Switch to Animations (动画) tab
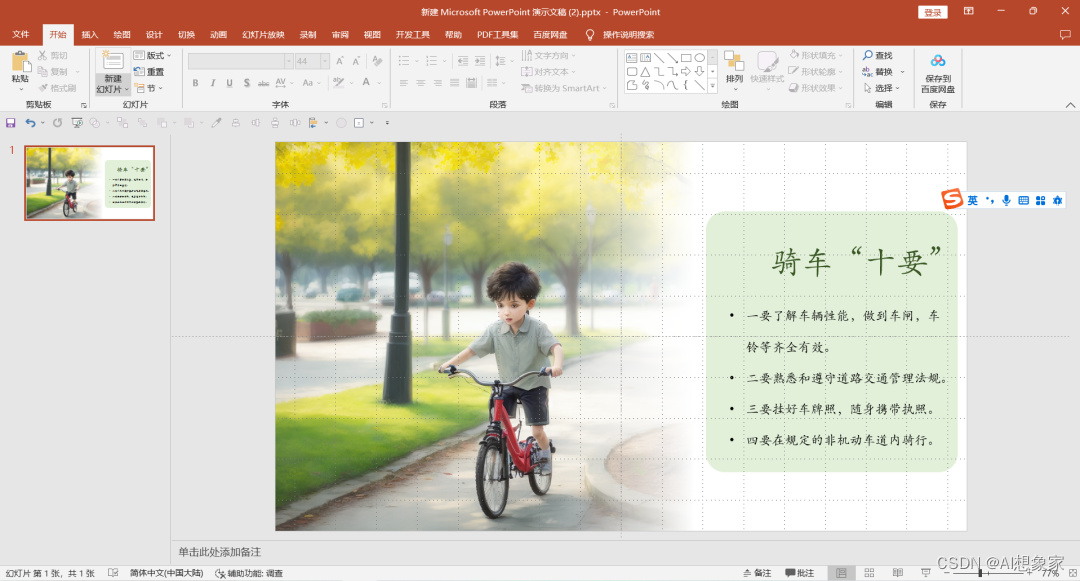Viewport: 1080px width, 581px height. point(218,34)
